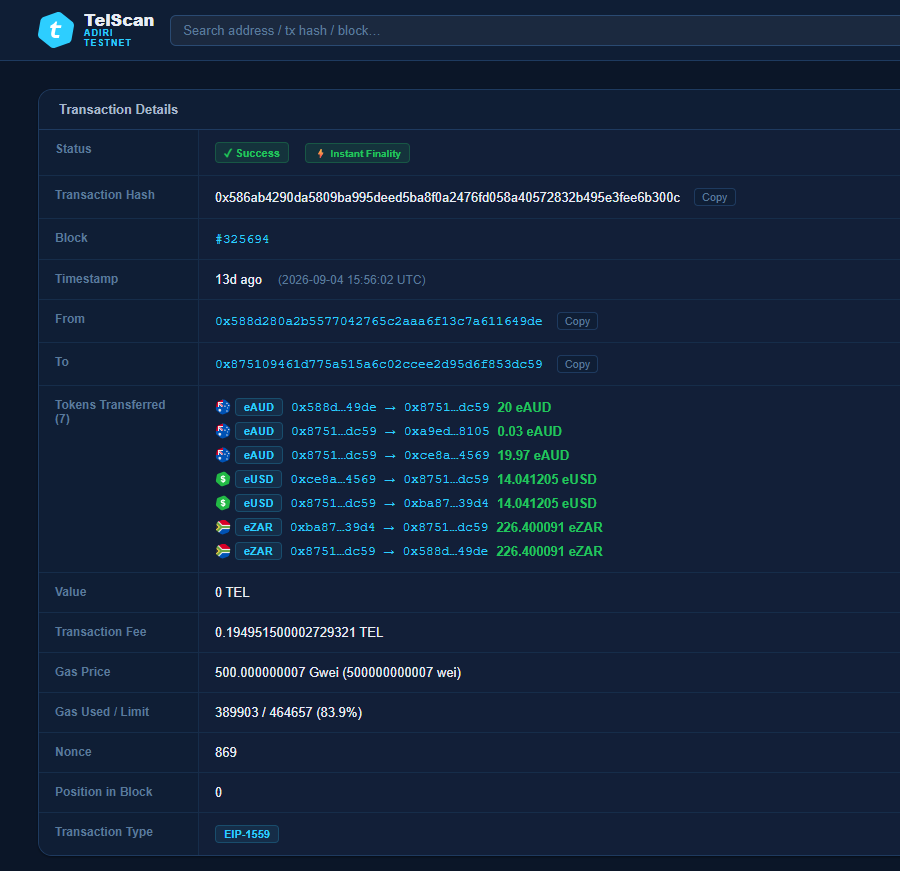
Task: Click the Australian flag icon on 20 eAUD row
Action: (x=223, y=407)
